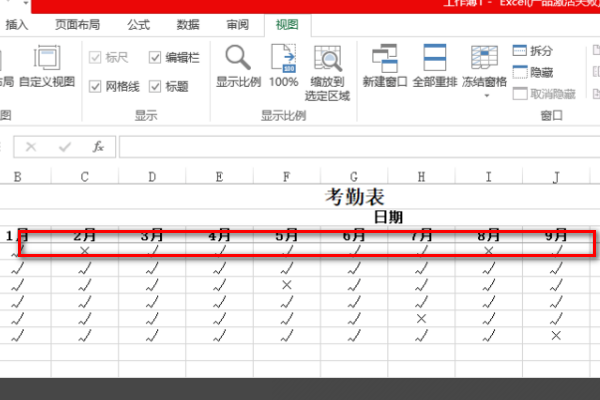600x400 pixels.
Task: Select the 3月 cell
Action: [x=152, y=235]
